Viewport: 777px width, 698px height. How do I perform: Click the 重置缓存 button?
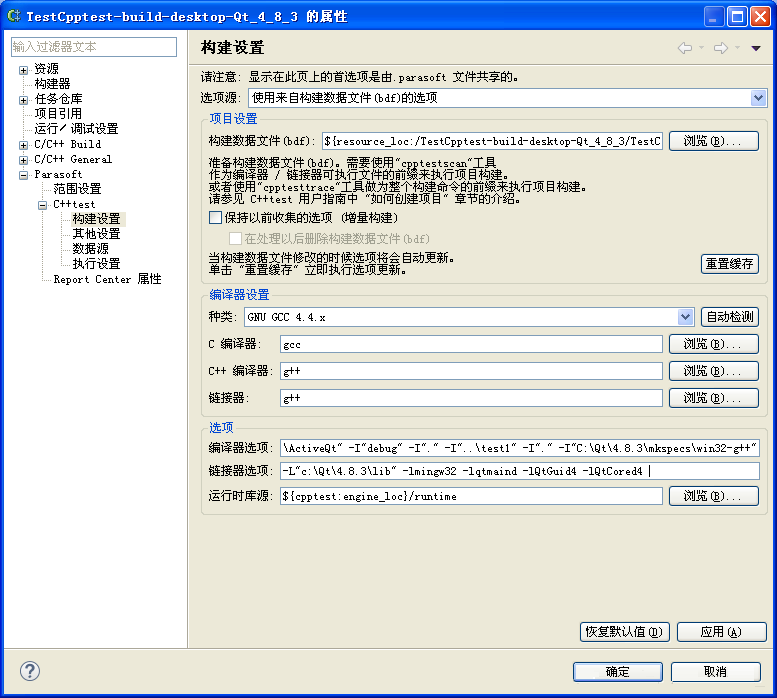tap(729, 264)
